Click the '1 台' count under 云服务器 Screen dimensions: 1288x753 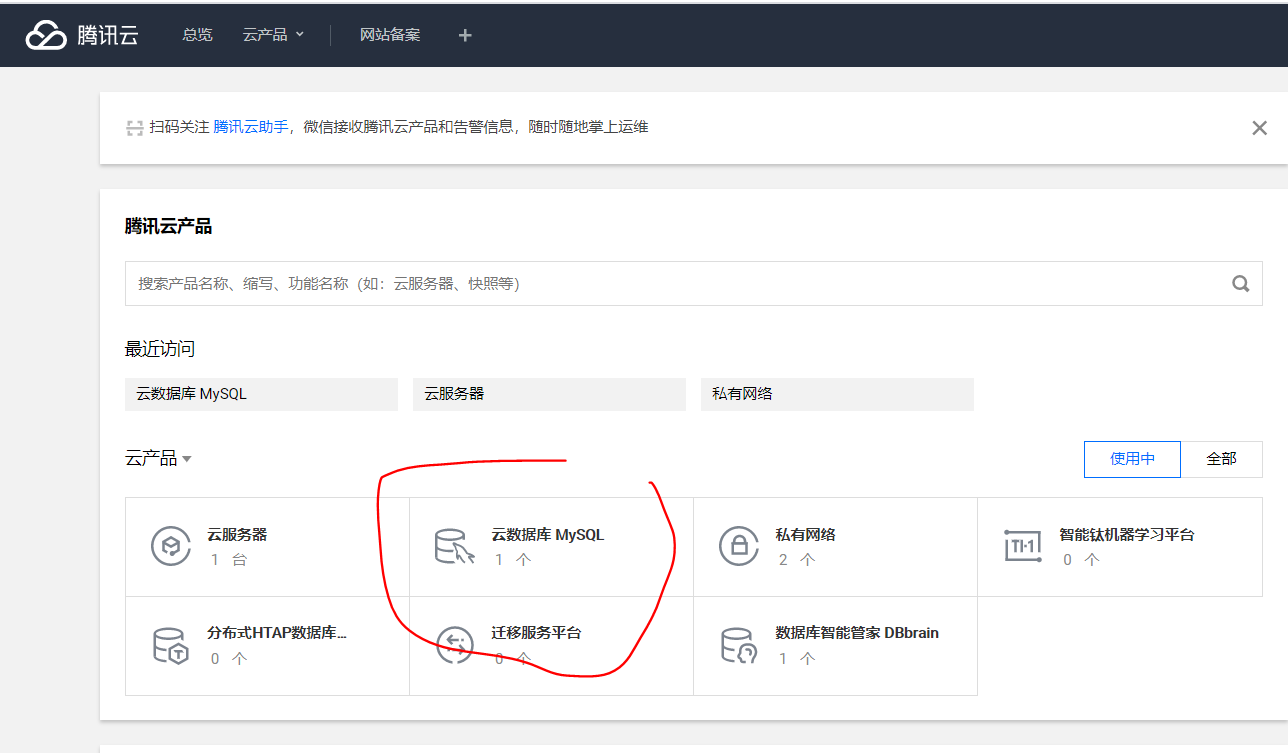(x=229, y=560)
